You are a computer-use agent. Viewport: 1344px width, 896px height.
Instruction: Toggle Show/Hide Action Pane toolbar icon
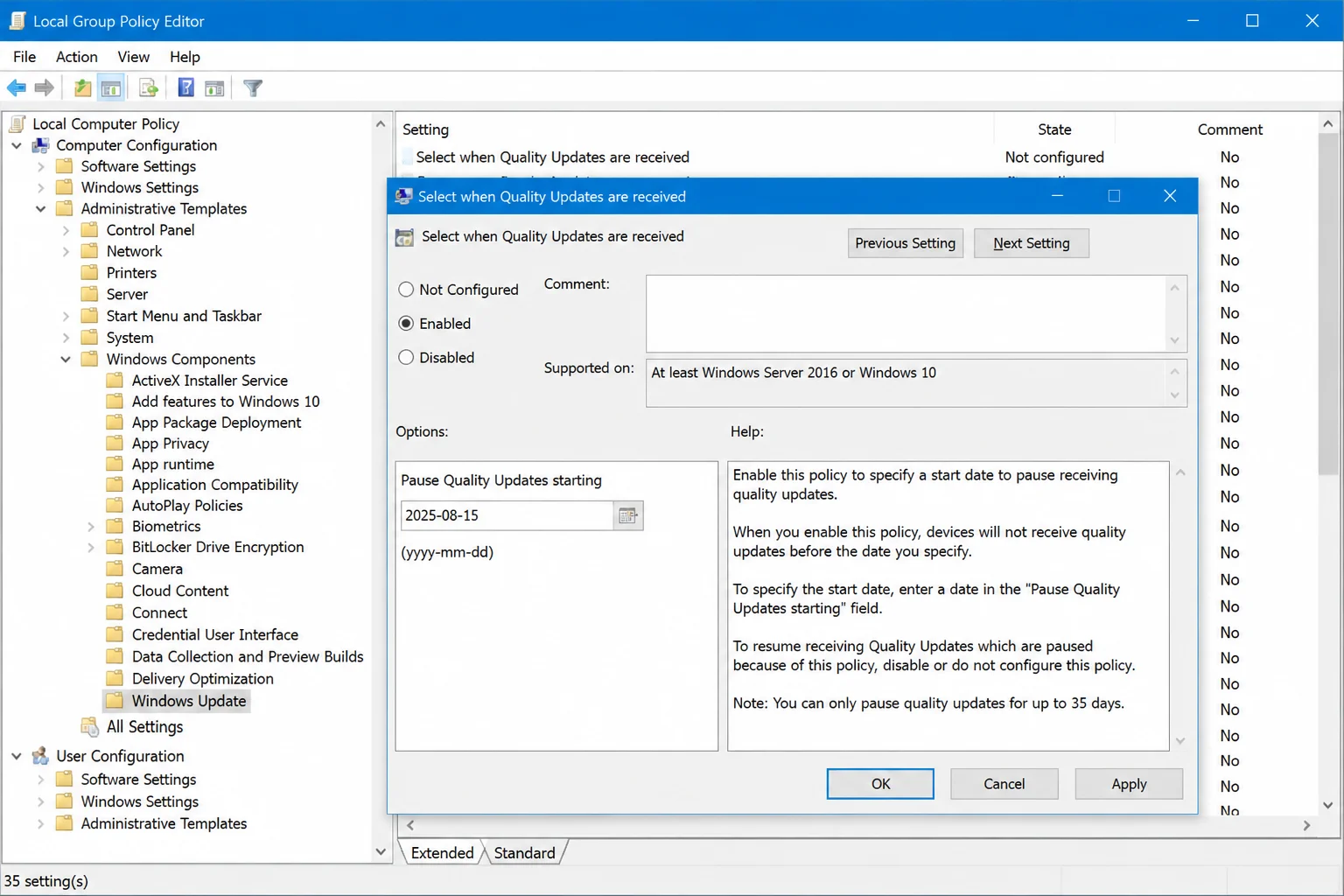click(x=214, y=87)
